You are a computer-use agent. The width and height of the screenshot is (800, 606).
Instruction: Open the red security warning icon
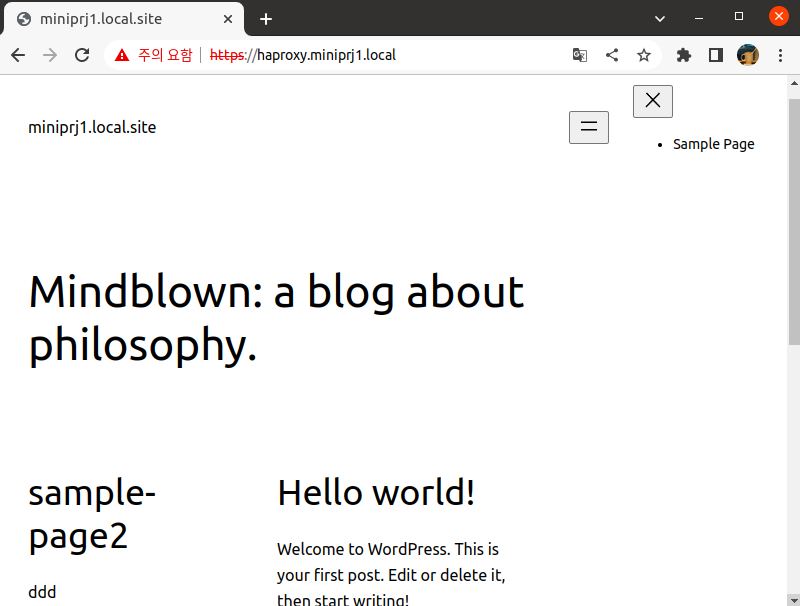click(122, 55)
